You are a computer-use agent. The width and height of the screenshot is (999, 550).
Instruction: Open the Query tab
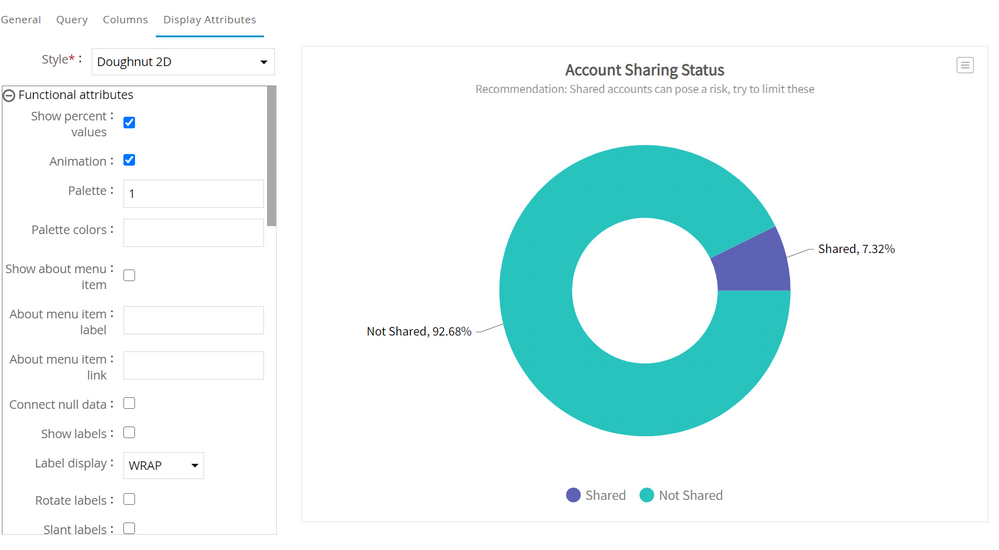click(72, 20)
